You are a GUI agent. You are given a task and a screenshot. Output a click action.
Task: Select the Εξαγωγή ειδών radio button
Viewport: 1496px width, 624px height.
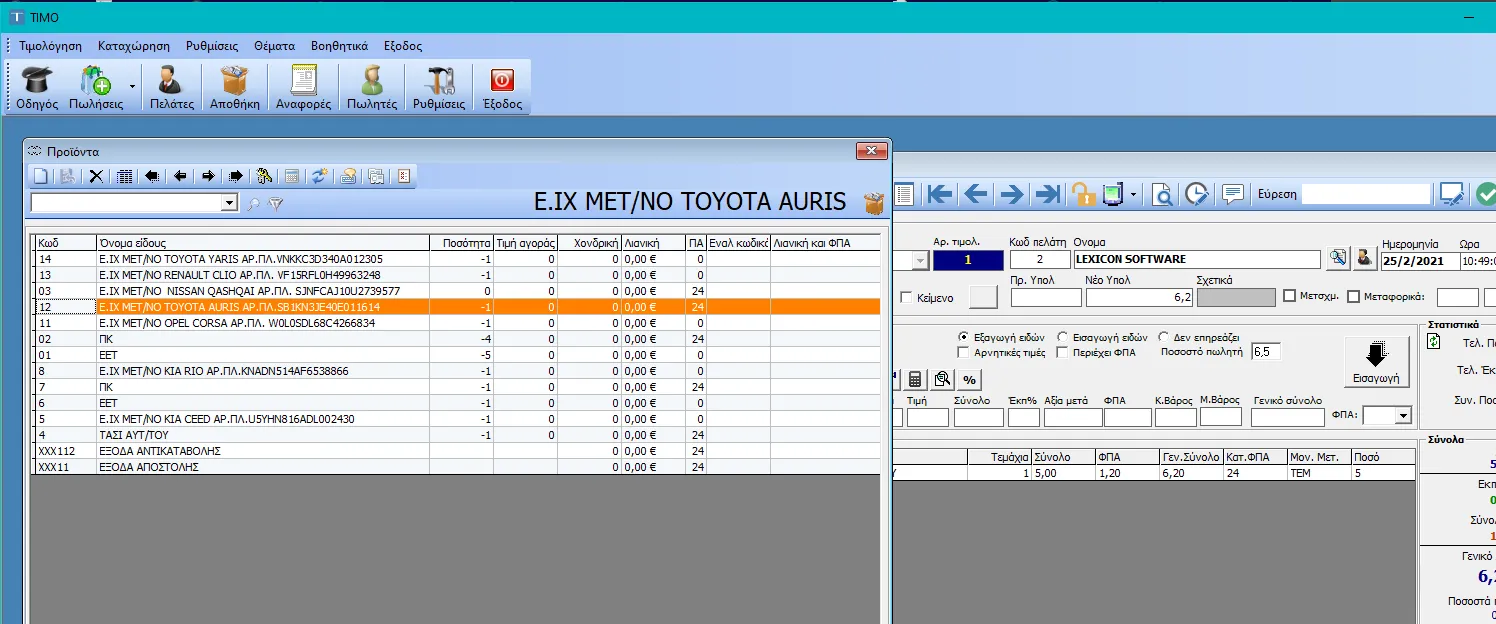964,337
